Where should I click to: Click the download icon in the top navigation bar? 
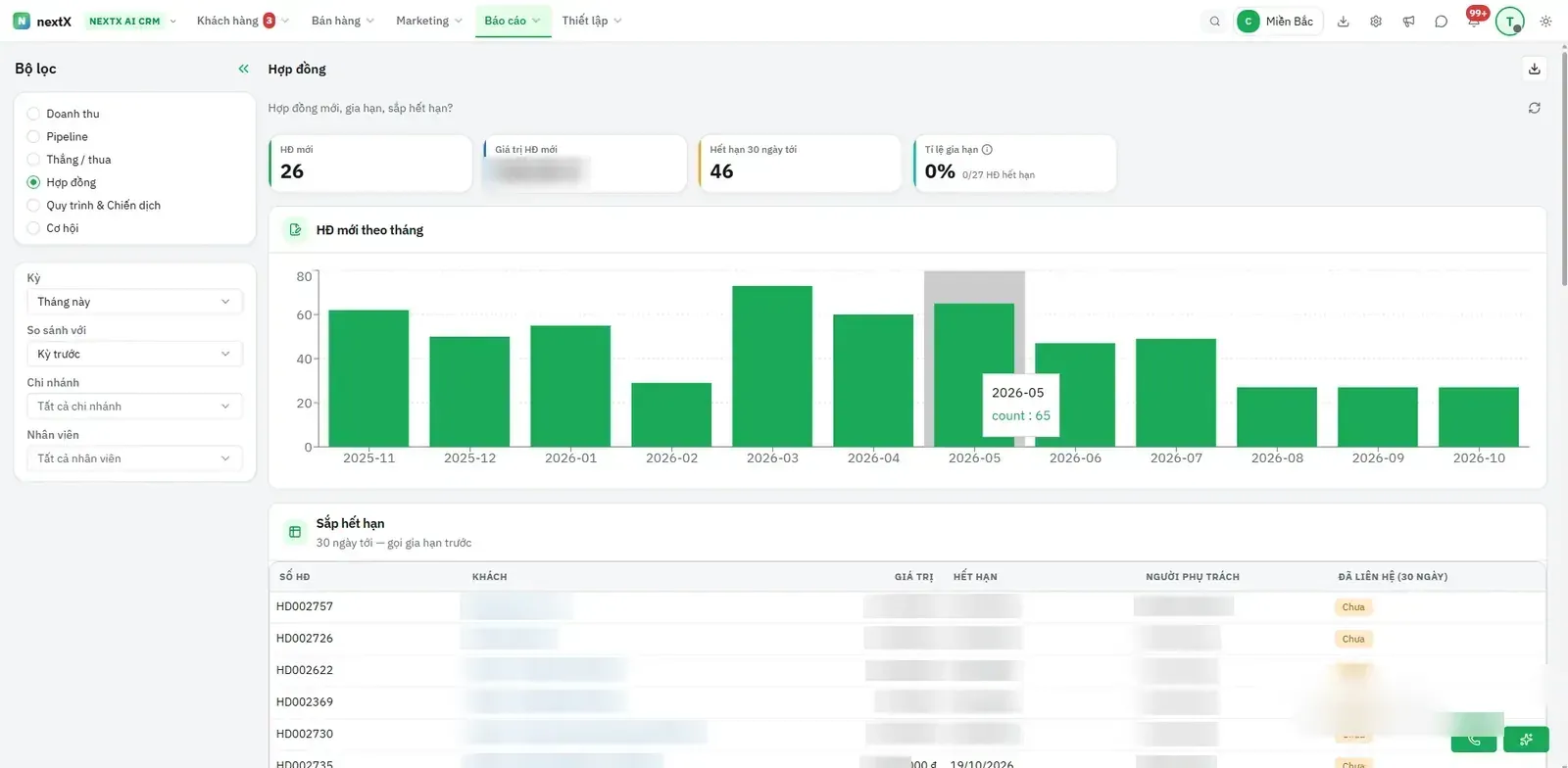[x=1344, y=21]
